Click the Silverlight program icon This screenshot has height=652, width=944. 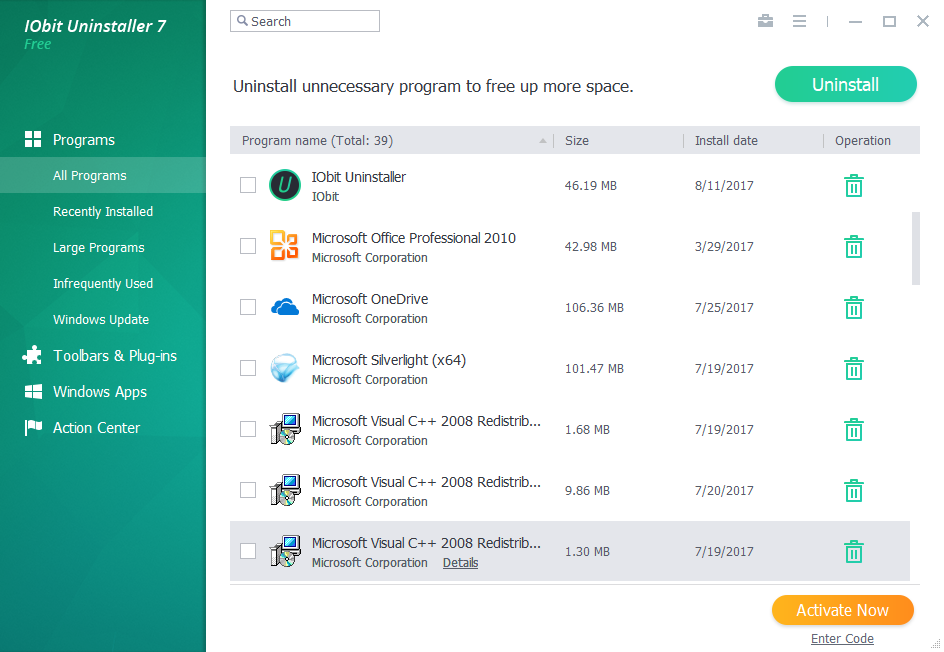click(x=285, y=368)
